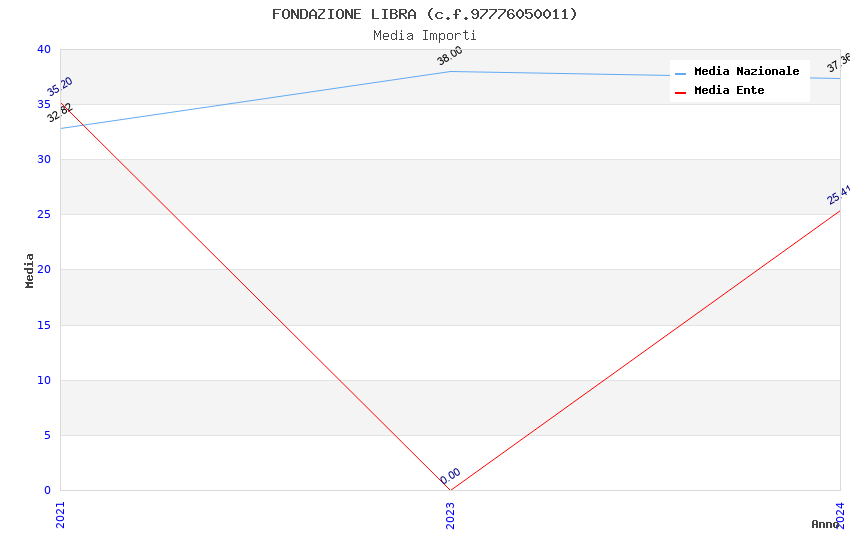Click the subtitle Media Importi
Image resolution: width=850 pixels, height=550 pixels.
pyautogui.click(x=424, y=35)
